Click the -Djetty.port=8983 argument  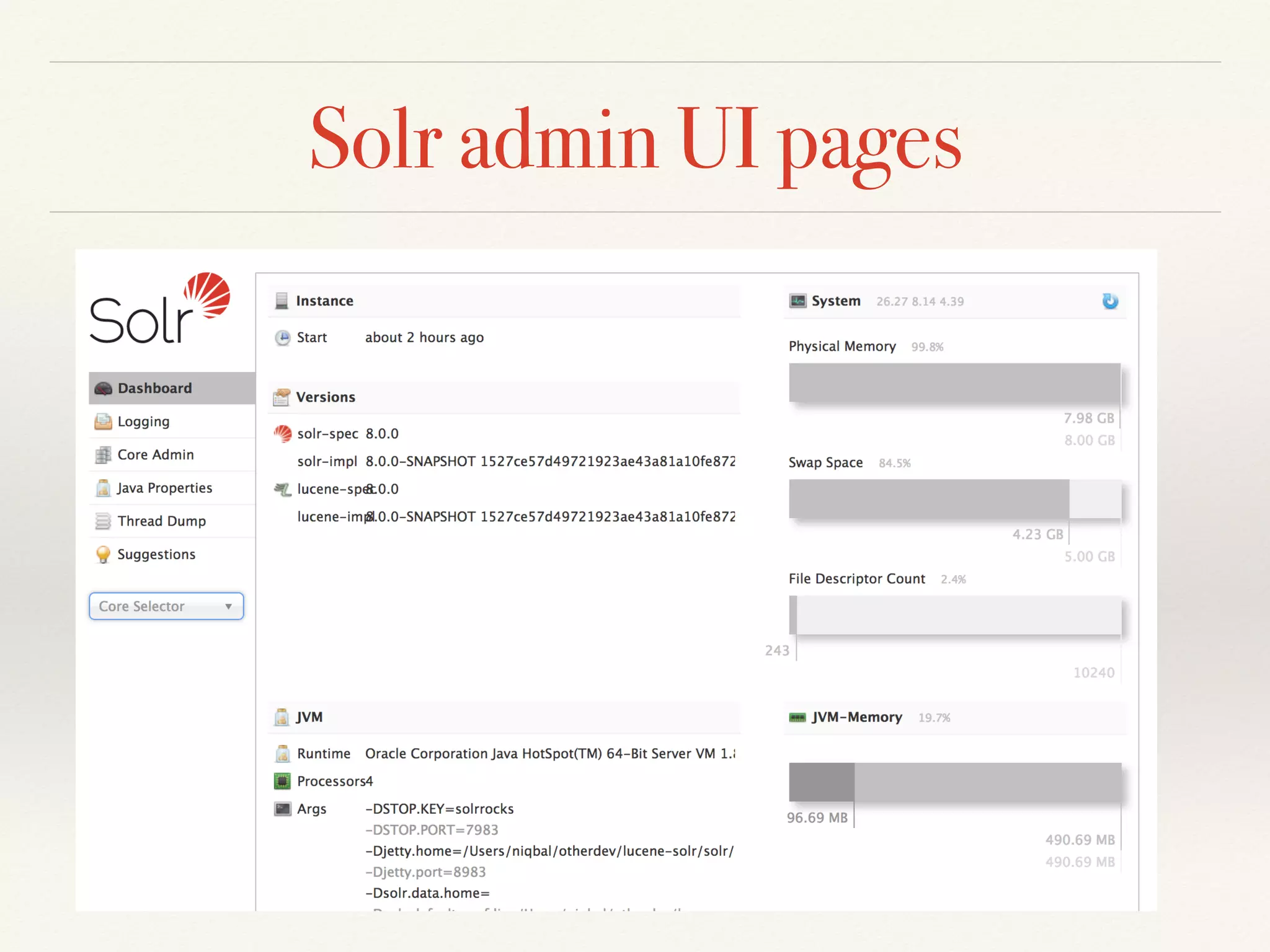425,872
